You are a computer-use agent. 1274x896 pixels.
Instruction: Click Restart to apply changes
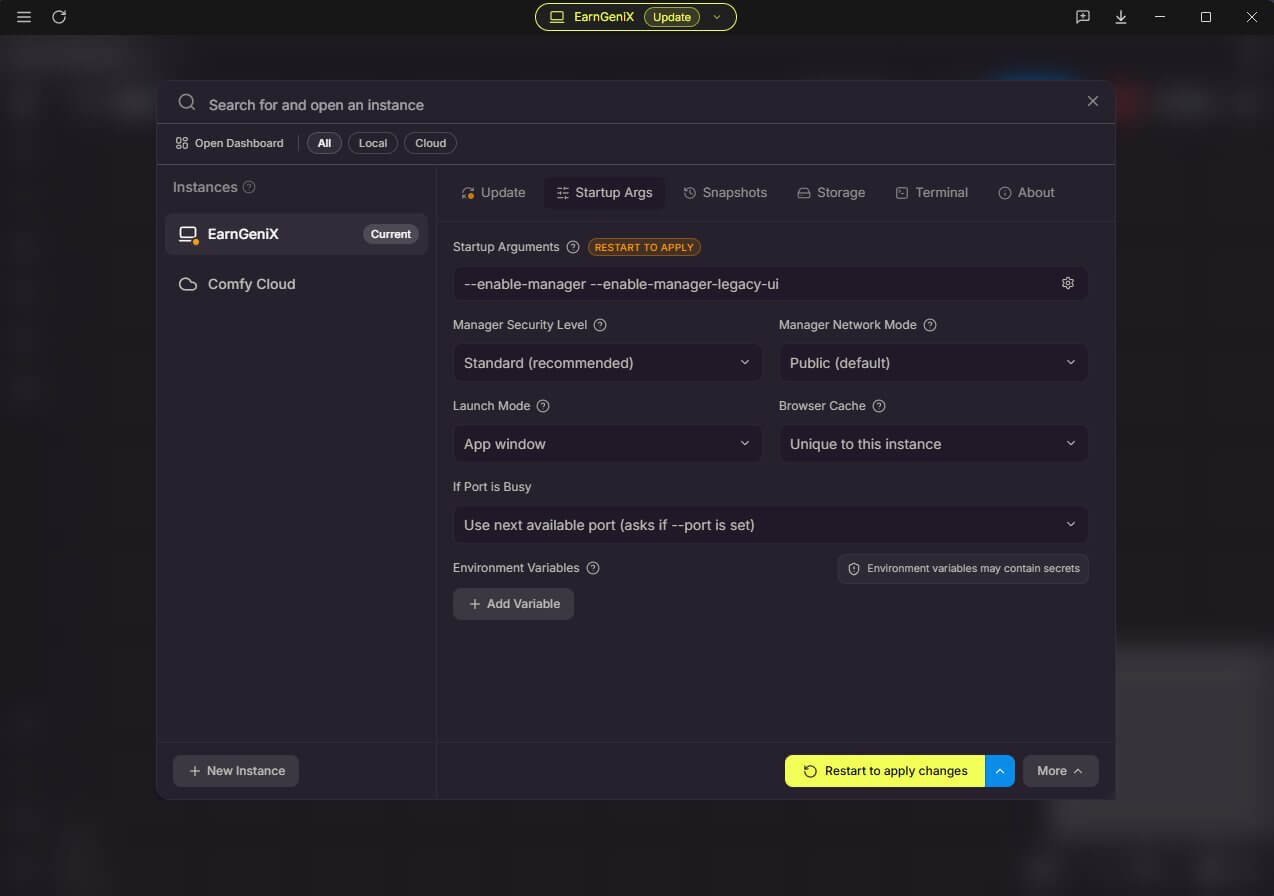click(x=885, y=771)
